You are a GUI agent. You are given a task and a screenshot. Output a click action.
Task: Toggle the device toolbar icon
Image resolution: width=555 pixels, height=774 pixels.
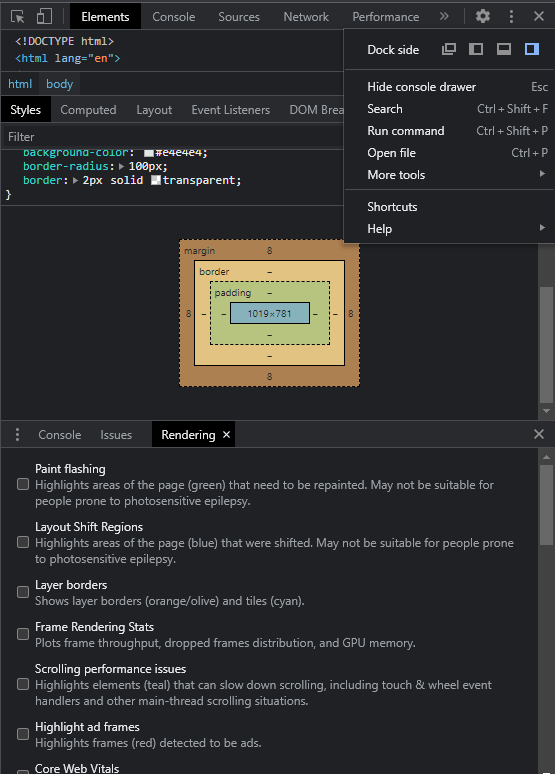pyautogui.click(x=44, y=16)
